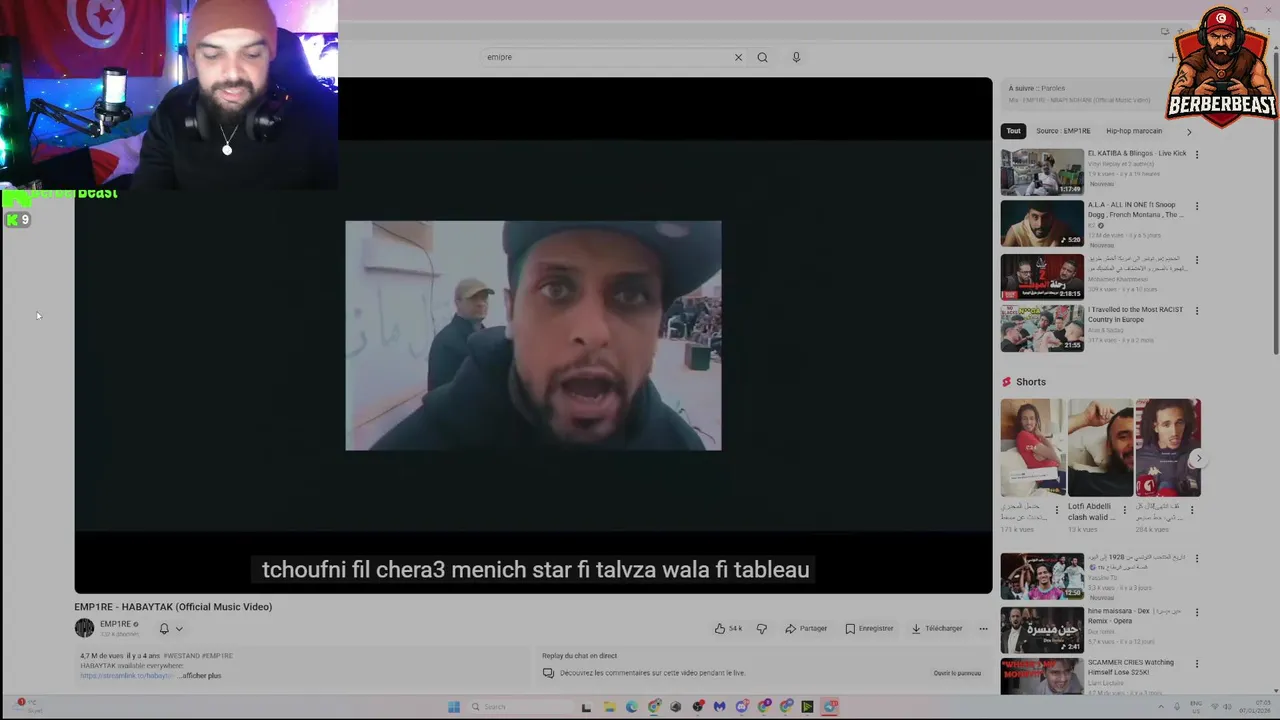Viewport: 1280px width, 720px height.
Task: Click the notification bell icon beside EMP1RE
Action: (164, 629)
